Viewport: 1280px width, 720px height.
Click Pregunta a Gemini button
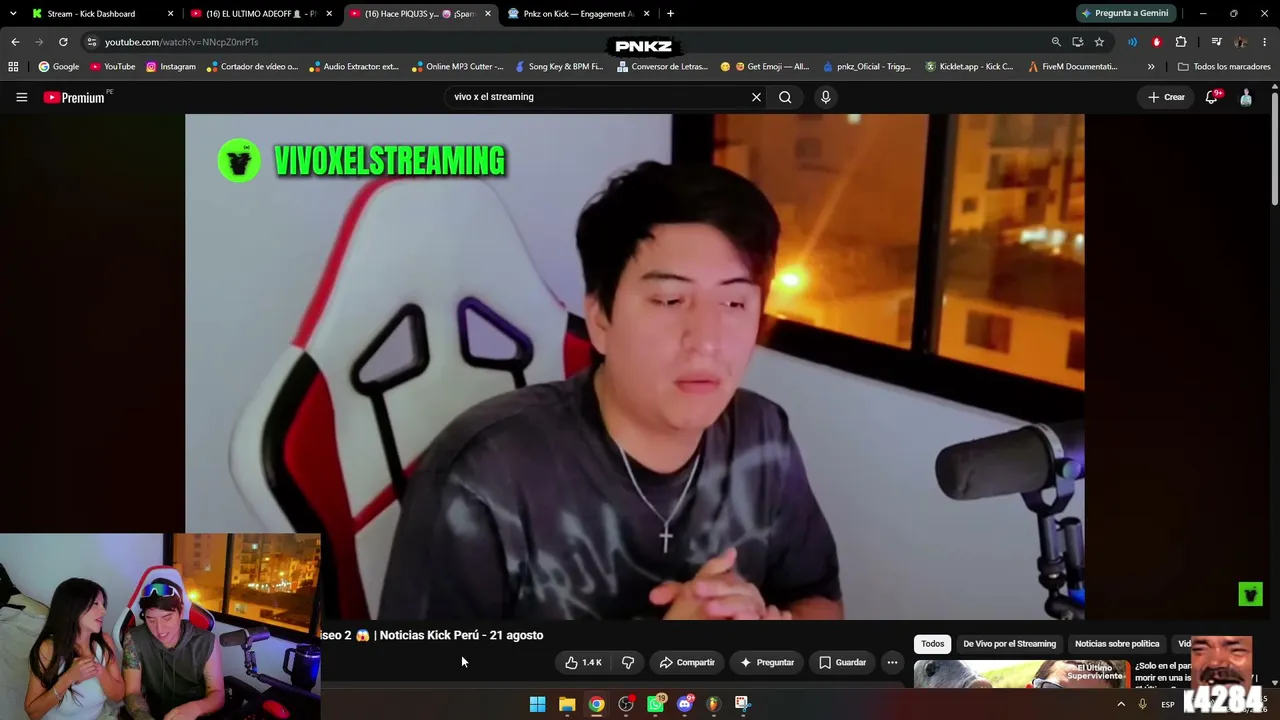click(x=1125, y=14)
